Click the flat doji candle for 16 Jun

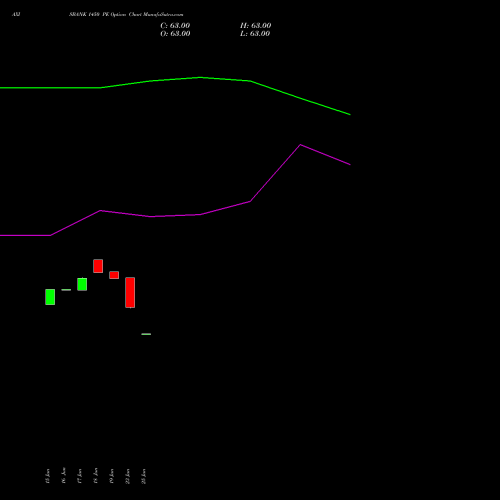[x=66, y=290]
